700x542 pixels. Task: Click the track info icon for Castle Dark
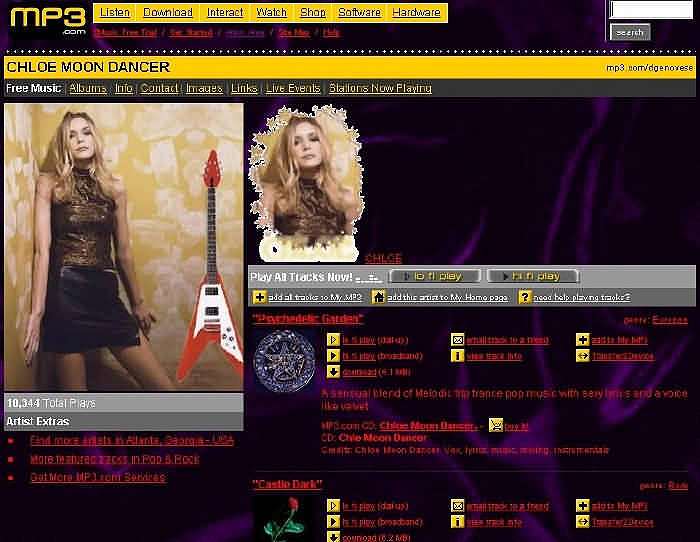[x=458, y=522]
